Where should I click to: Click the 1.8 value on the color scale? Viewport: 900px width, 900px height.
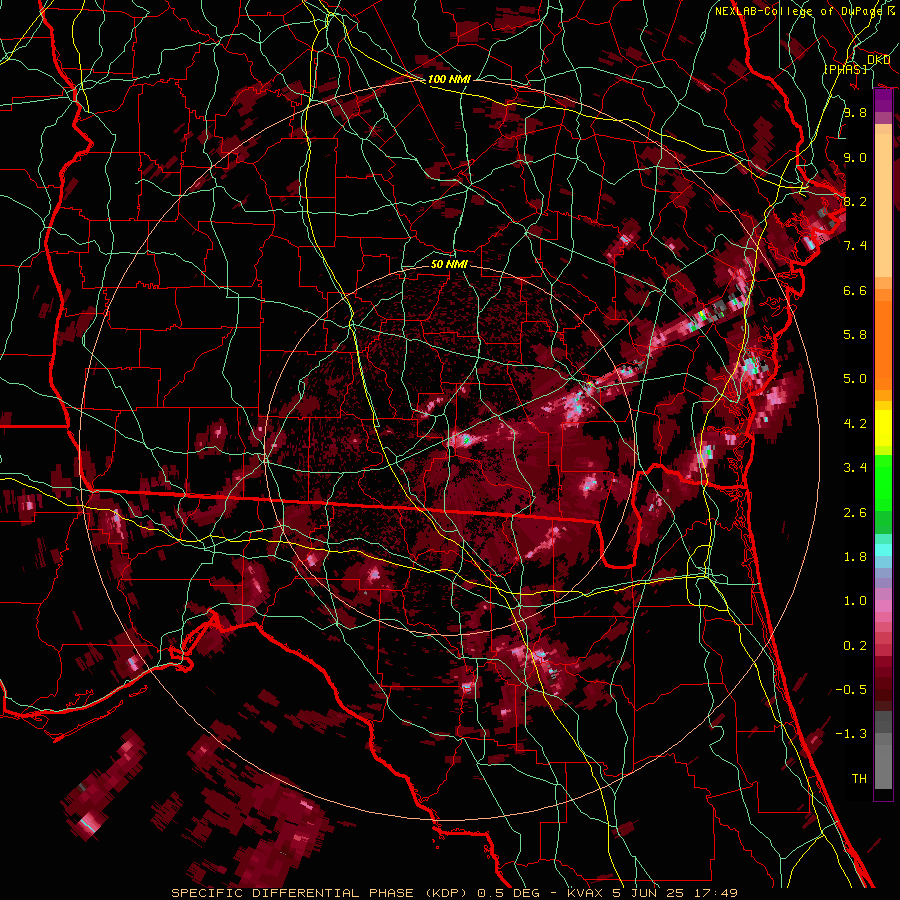(x=855, y=557)
